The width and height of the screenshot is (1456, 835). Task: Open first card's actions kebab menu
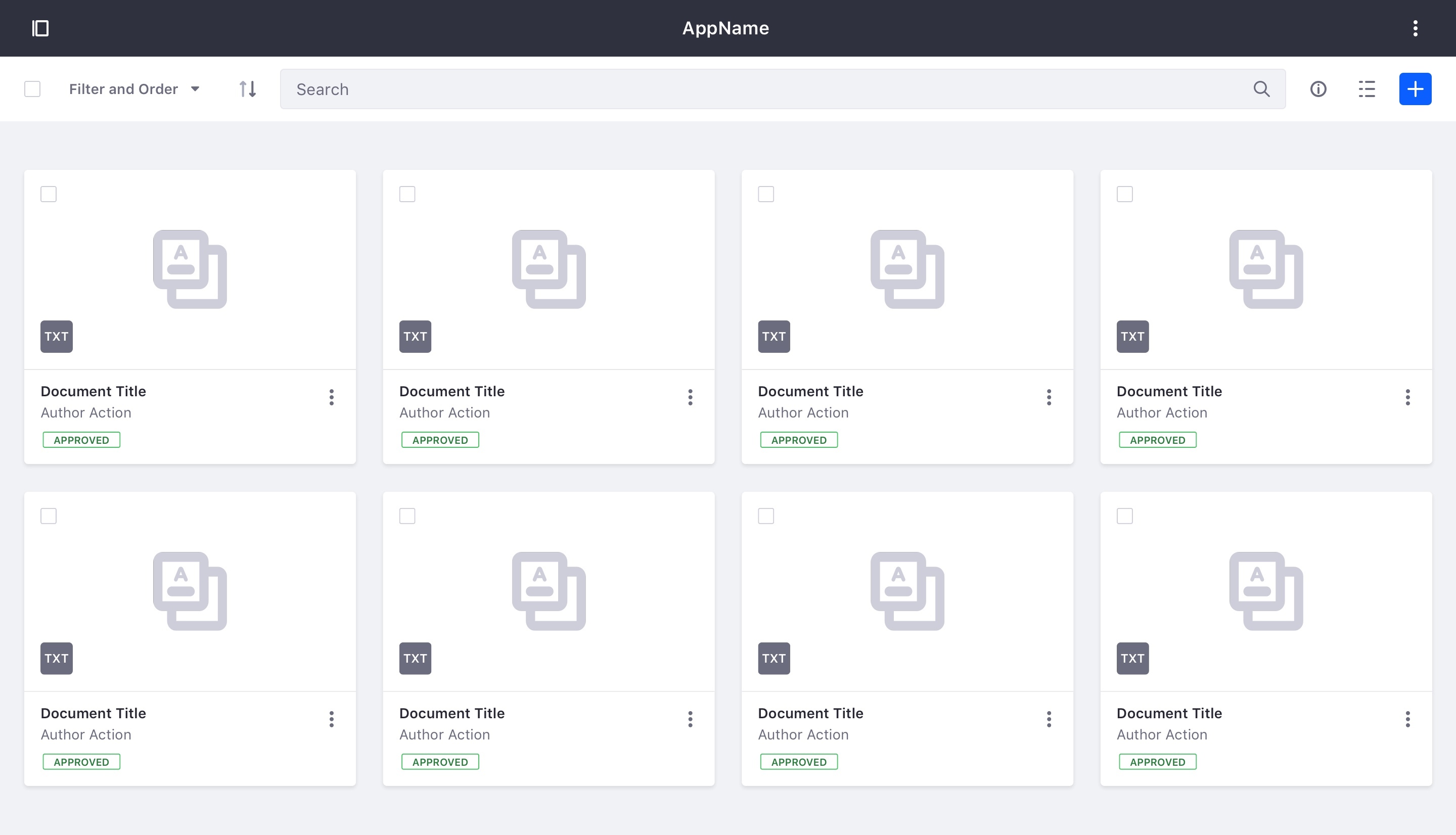click(332, 397)
